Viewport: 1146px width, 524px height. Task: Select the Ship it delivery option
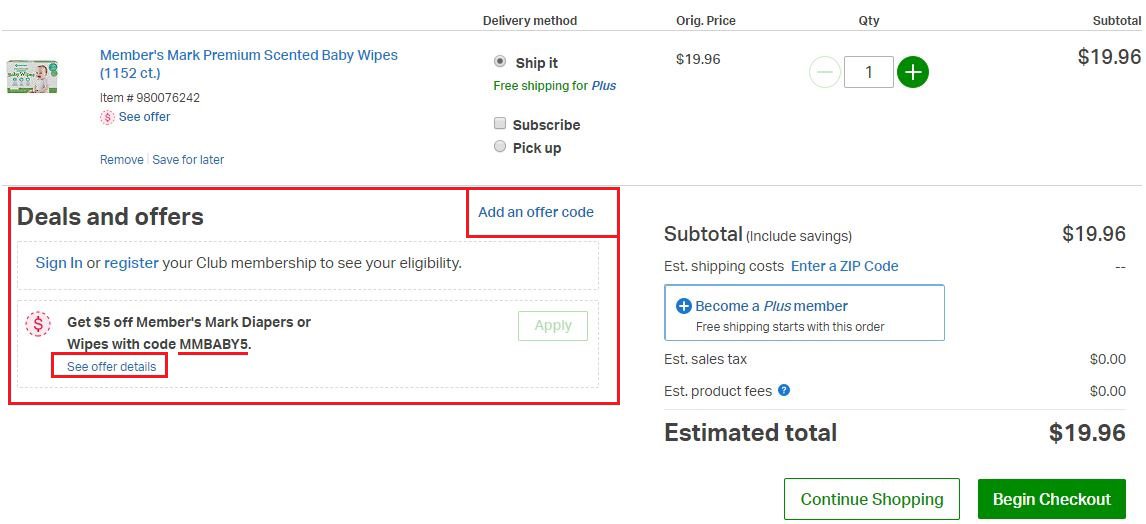click(x=500, y=62)
